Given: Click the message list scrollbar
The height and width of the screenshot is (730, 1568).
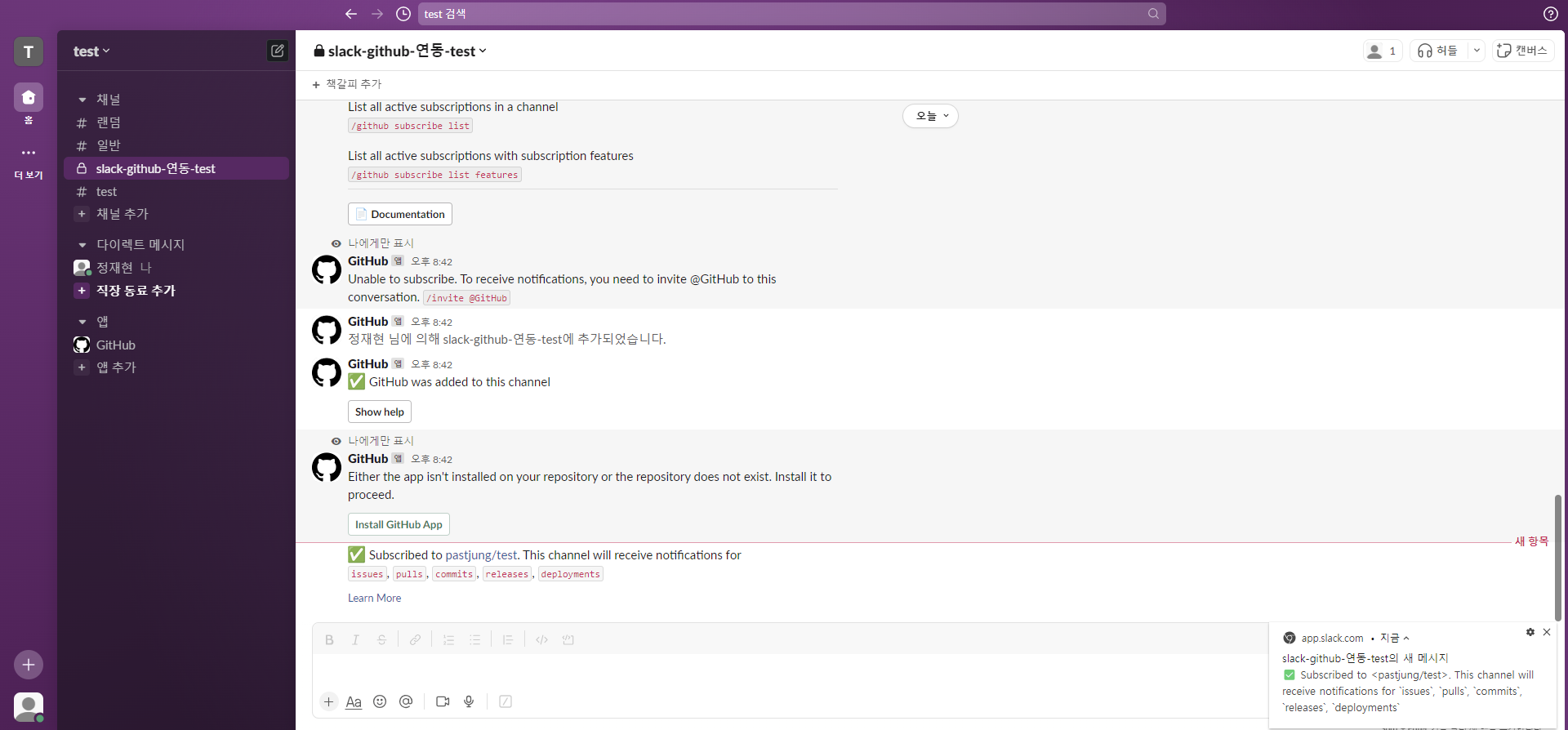Looking at the screenshot, I should coord(1558,558).
